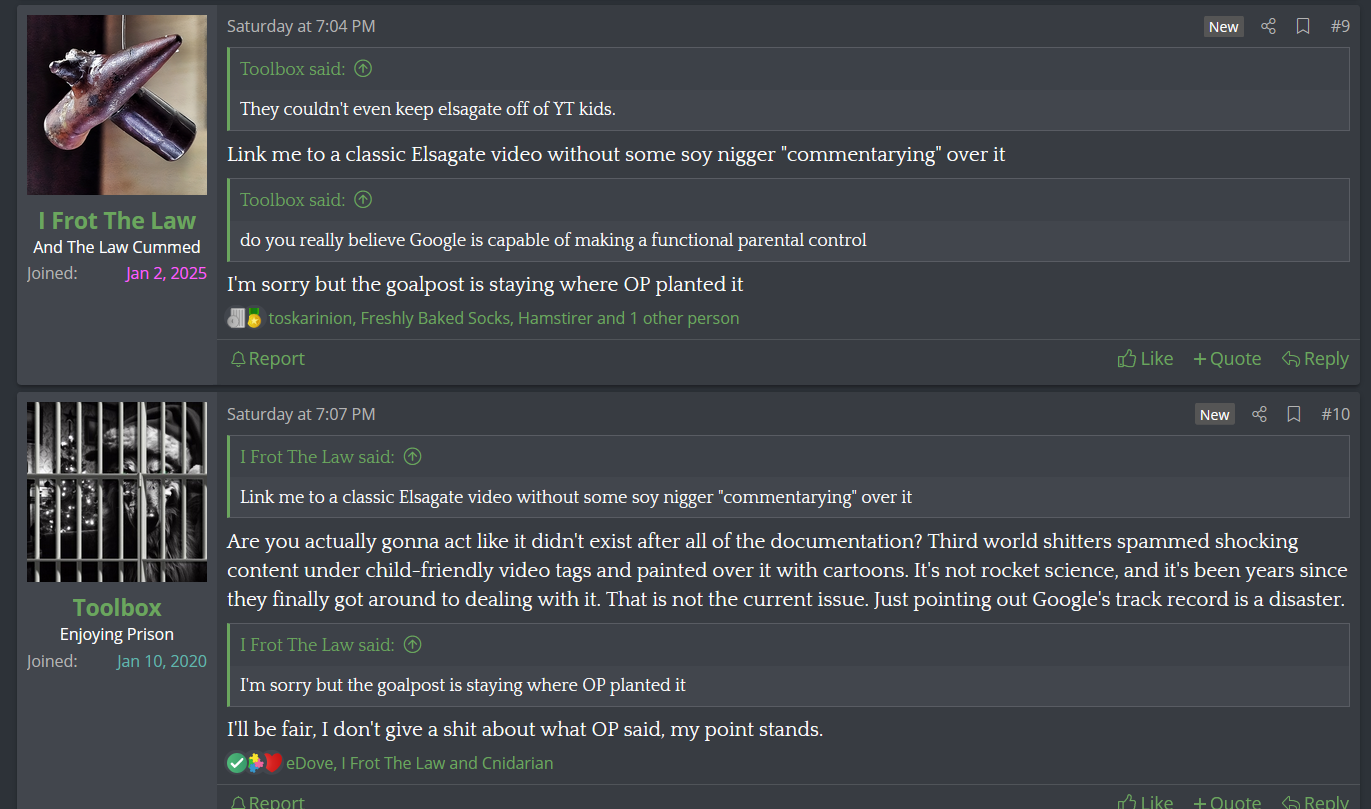Reply to post #9
Screen dimensions: 1371x809
(x=1315, y=359)
